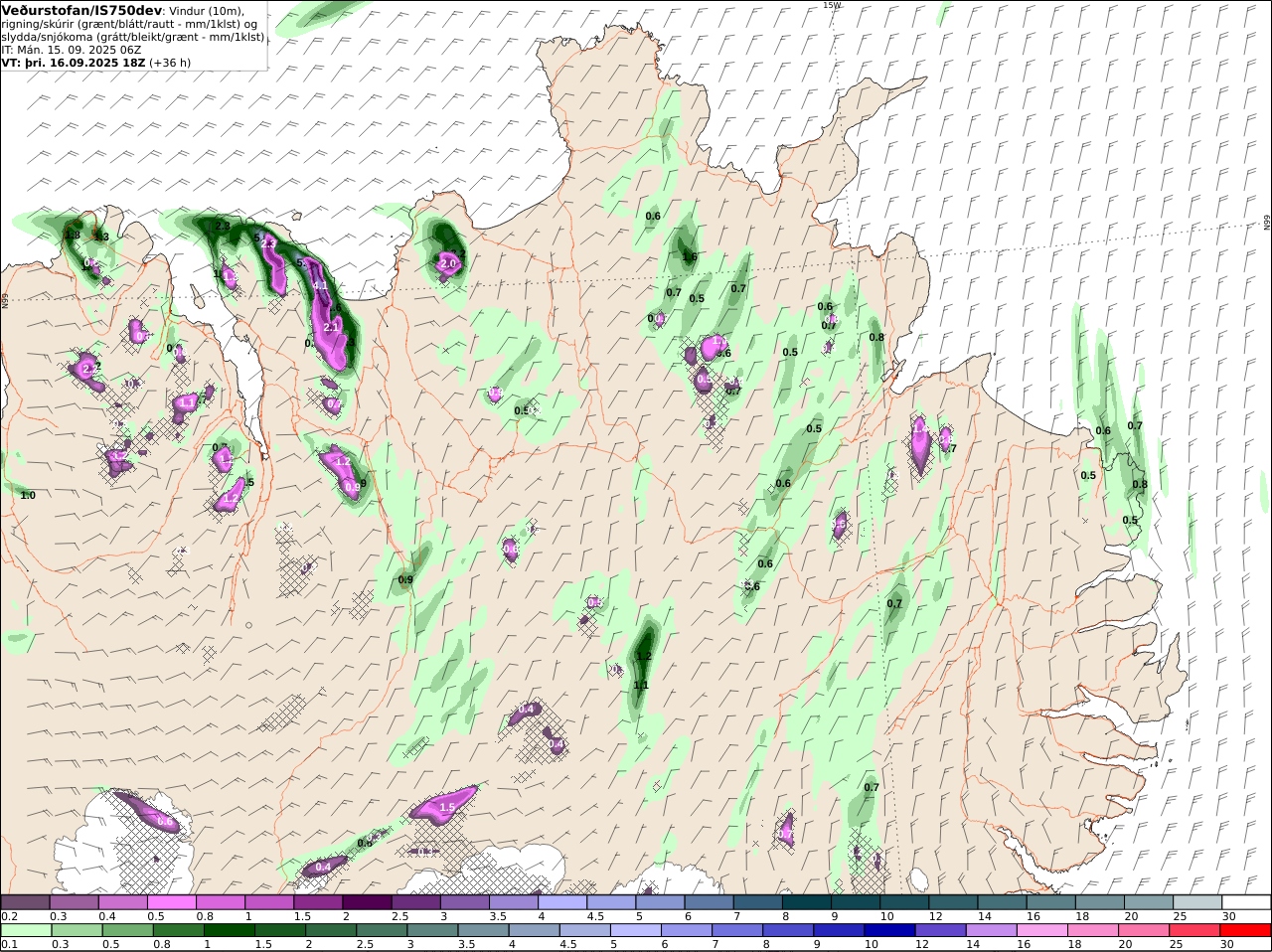Click the 2.2 snow value in the west
The image size is (1272, 952).
[90, 368]
